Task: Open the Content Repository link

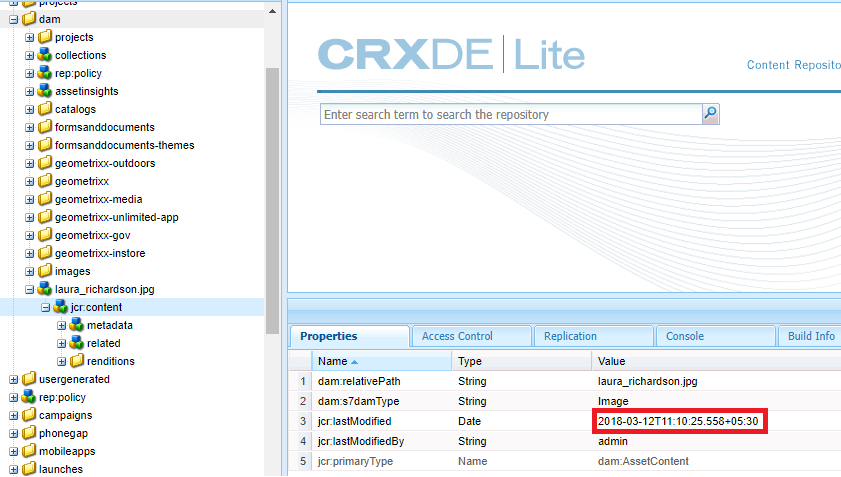Action: [794, 65]
